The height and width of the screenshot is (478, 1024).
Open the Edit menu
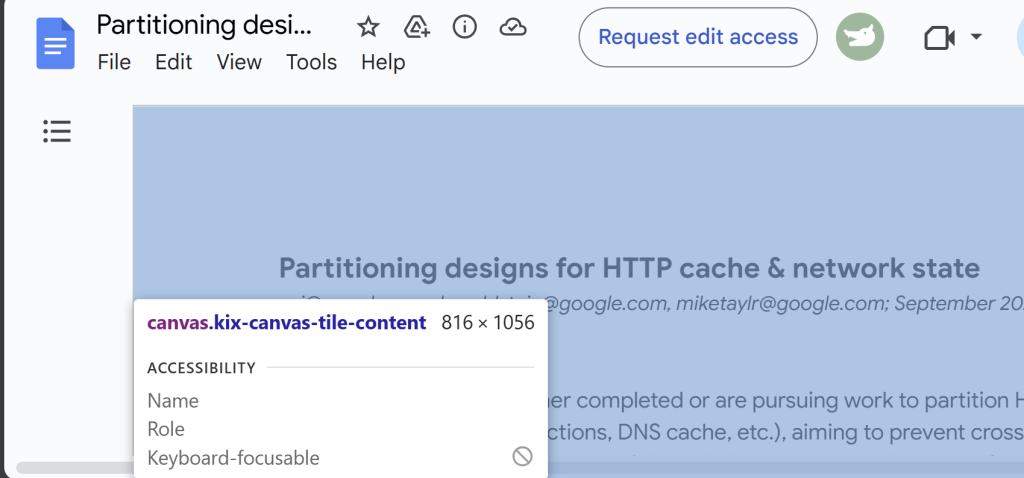[173, 62]
